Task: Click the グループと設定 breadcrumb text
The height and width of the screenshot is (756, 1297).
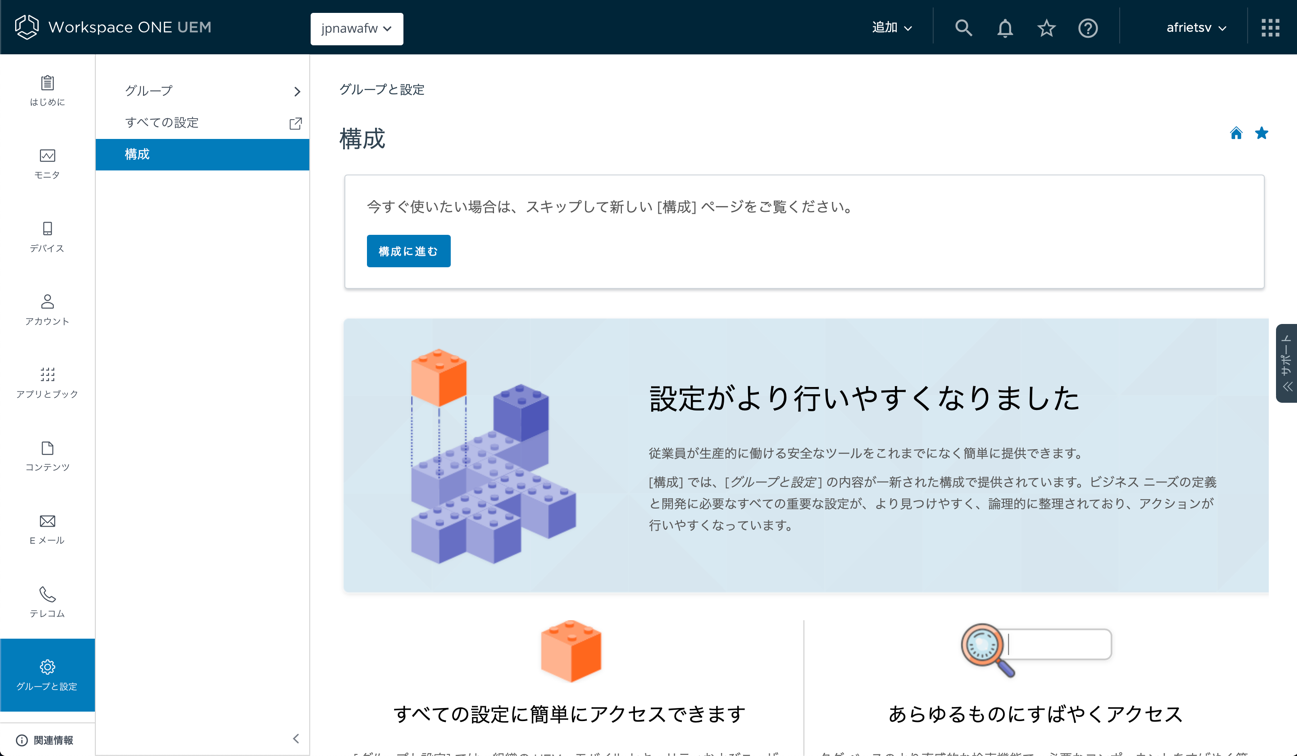Action: pyautogui.click(x=382, y=90)
